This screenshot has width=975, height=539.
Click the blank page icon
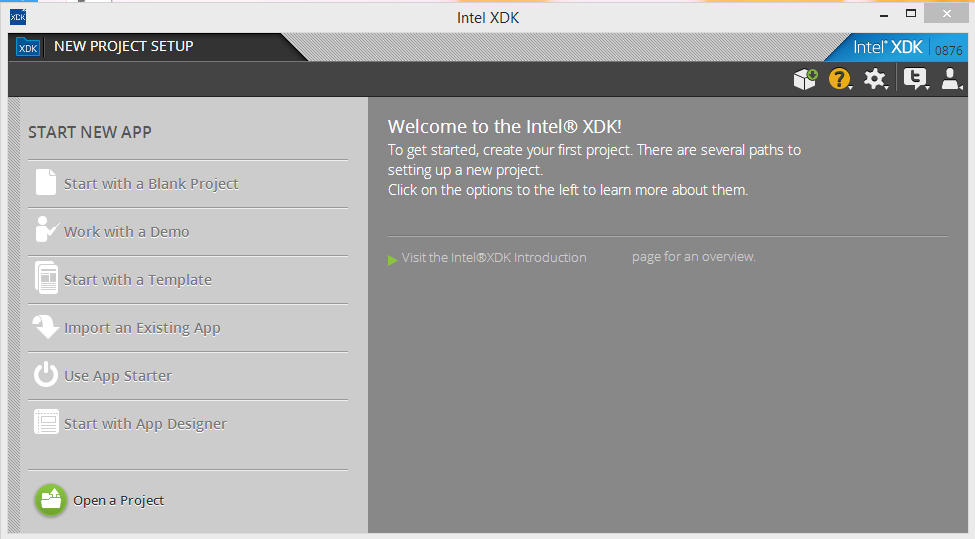pyautogui.click(x=45, y=182)
